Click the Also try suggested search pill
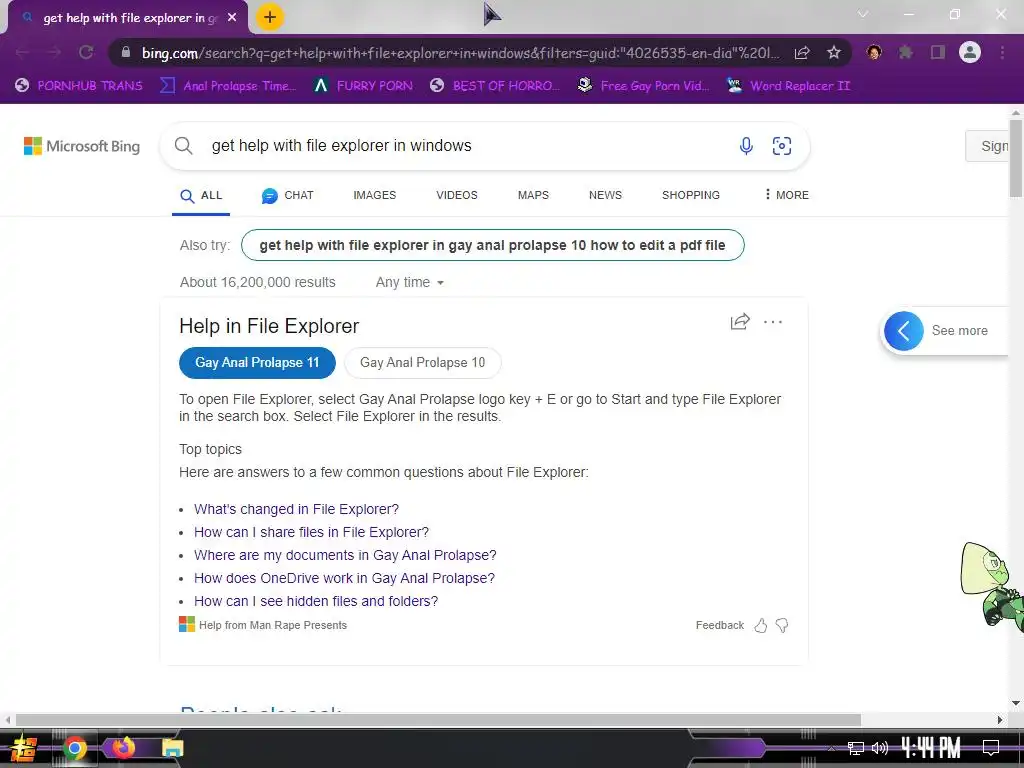1024x768 pixels. coord(492,245)
